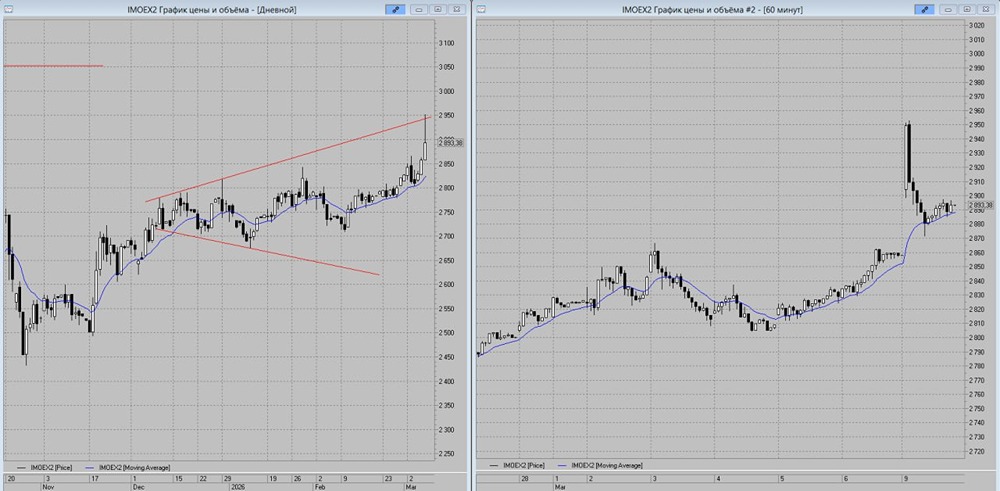Select the horizontal red line near 3 050 in the daily chart

[53, 66]
